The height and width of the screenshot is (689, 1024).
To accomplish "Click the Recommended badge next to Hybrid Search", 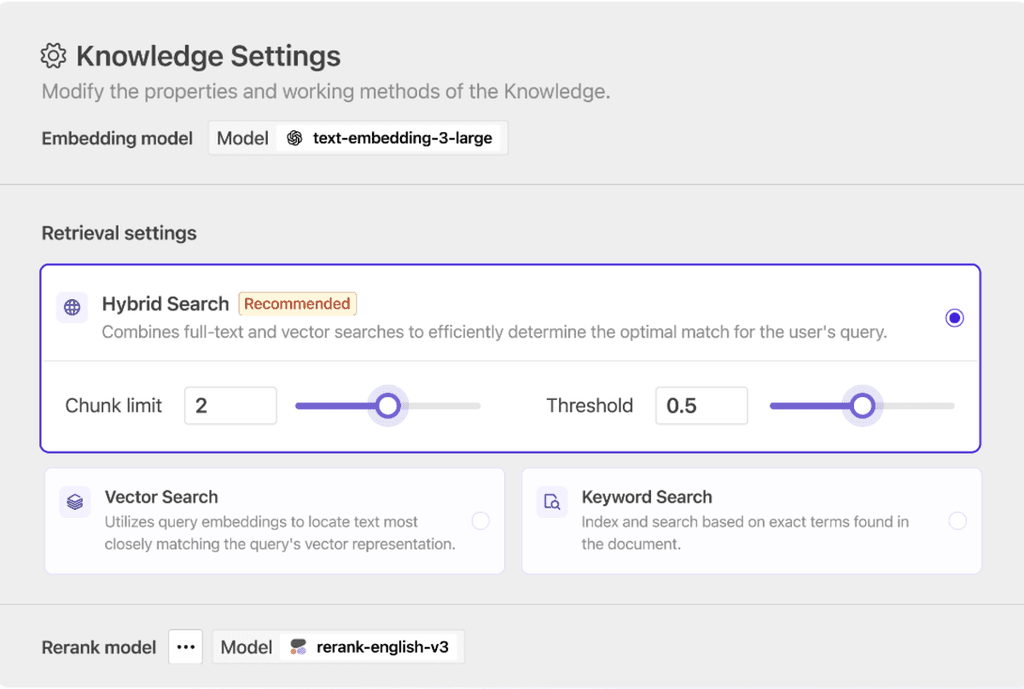I will (x=297, y=303).
